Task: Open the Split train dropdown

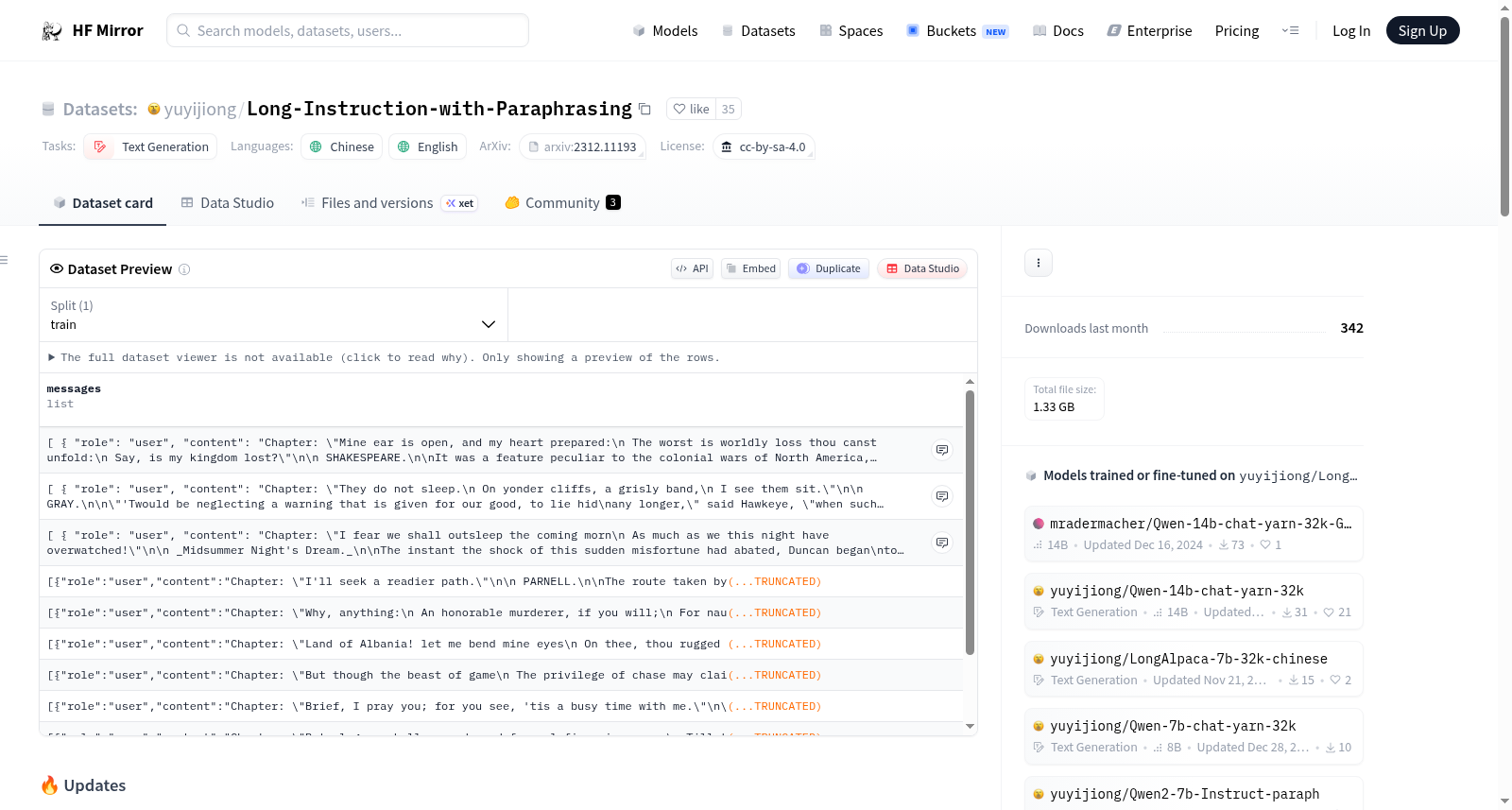Action: pos(273,315)
